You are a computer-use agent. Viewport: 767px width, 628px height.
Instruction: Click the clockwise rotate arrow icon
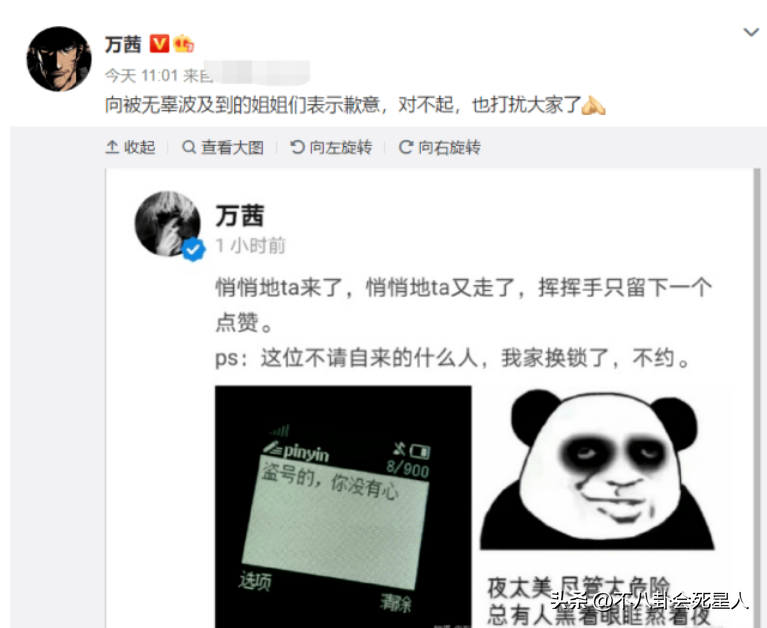point(406,147)
